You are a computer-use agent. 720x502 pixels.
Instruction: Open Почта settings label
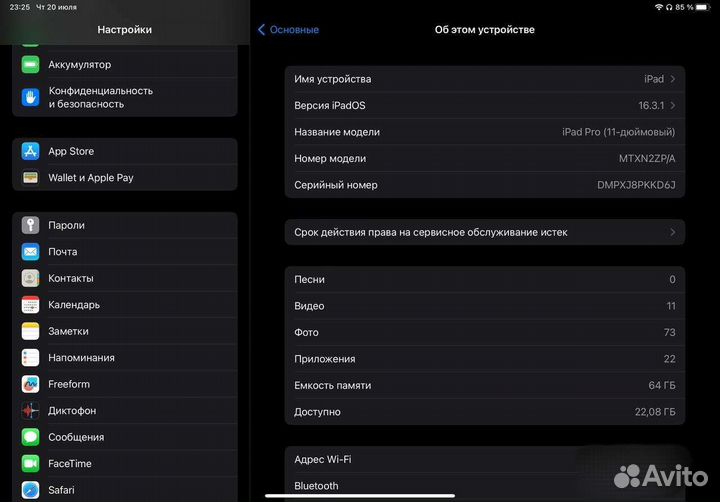click(x=63, y=252)
